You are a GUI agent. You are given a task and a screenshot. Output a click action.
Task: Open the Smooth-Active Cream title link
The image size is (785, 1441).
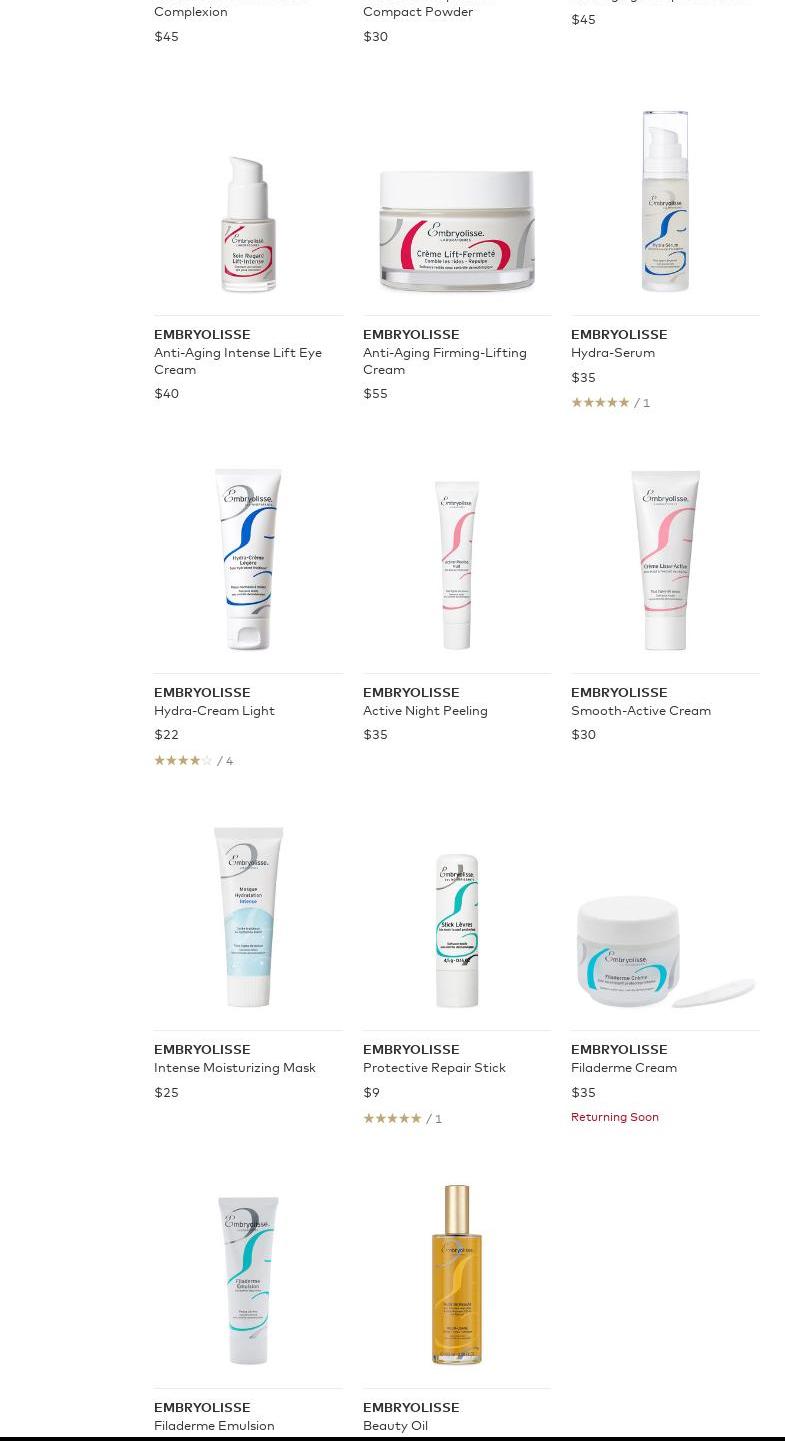click(x=641, y=711)
